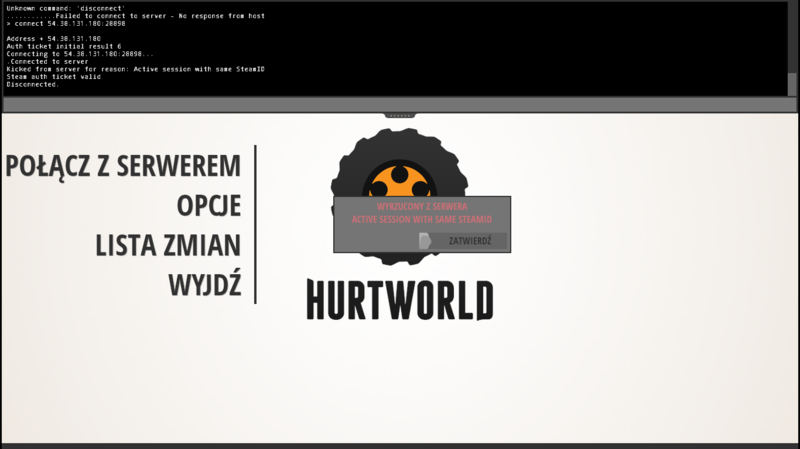
Task: Click console line 'Disconnected.'
Action: (x=33, y=84)
